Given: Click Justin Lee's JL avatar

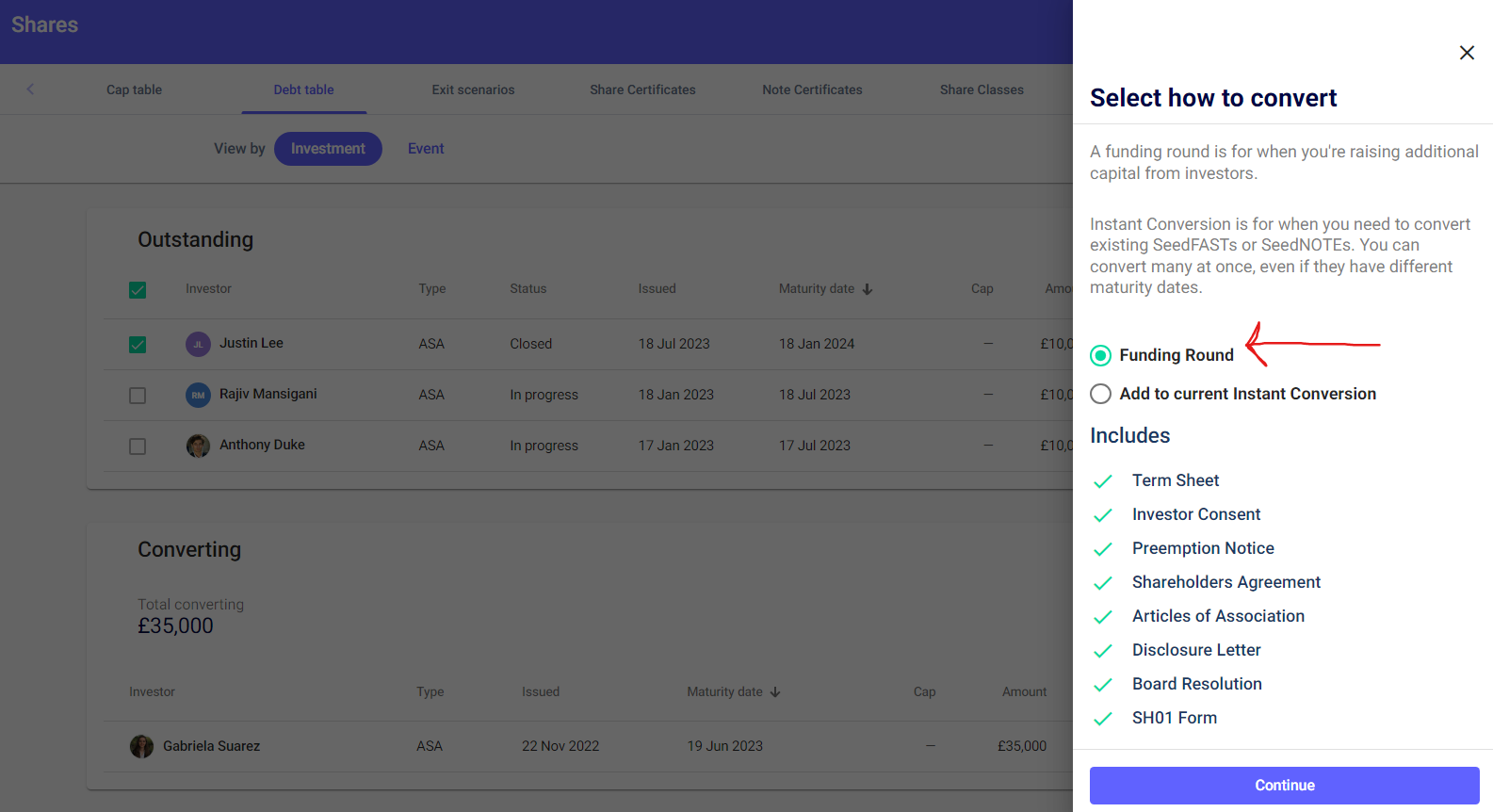Looking at the screenshot, I should pos(198,344).
